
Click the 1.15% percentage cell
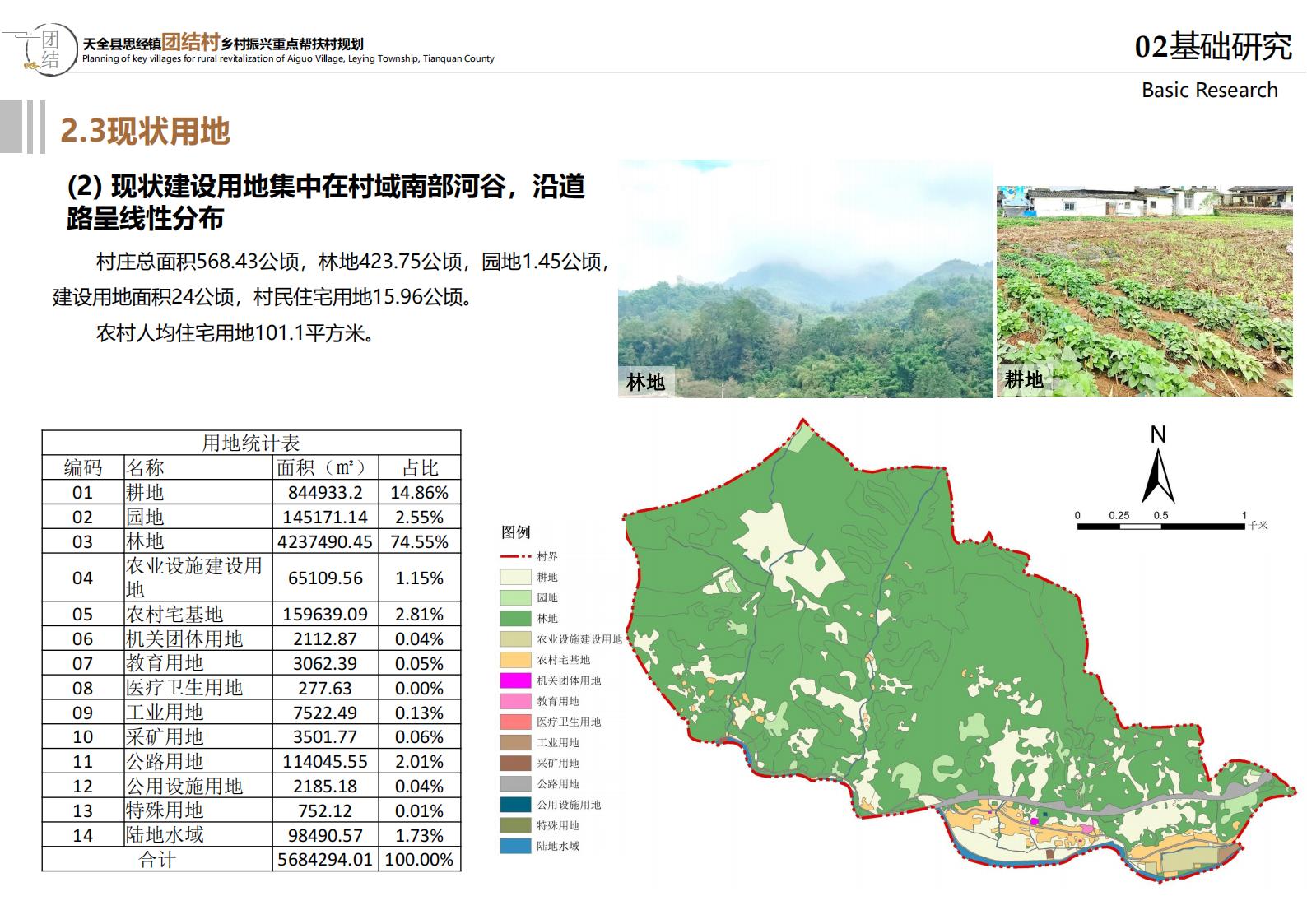(420, 578)
